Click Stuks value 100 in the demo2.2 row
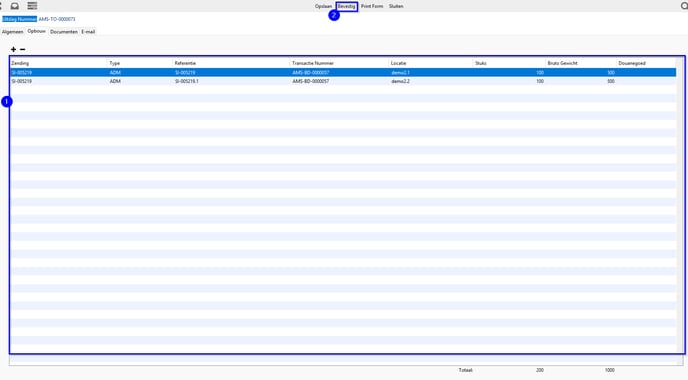Viewport: 688px width, 380px height. point(540,81)
